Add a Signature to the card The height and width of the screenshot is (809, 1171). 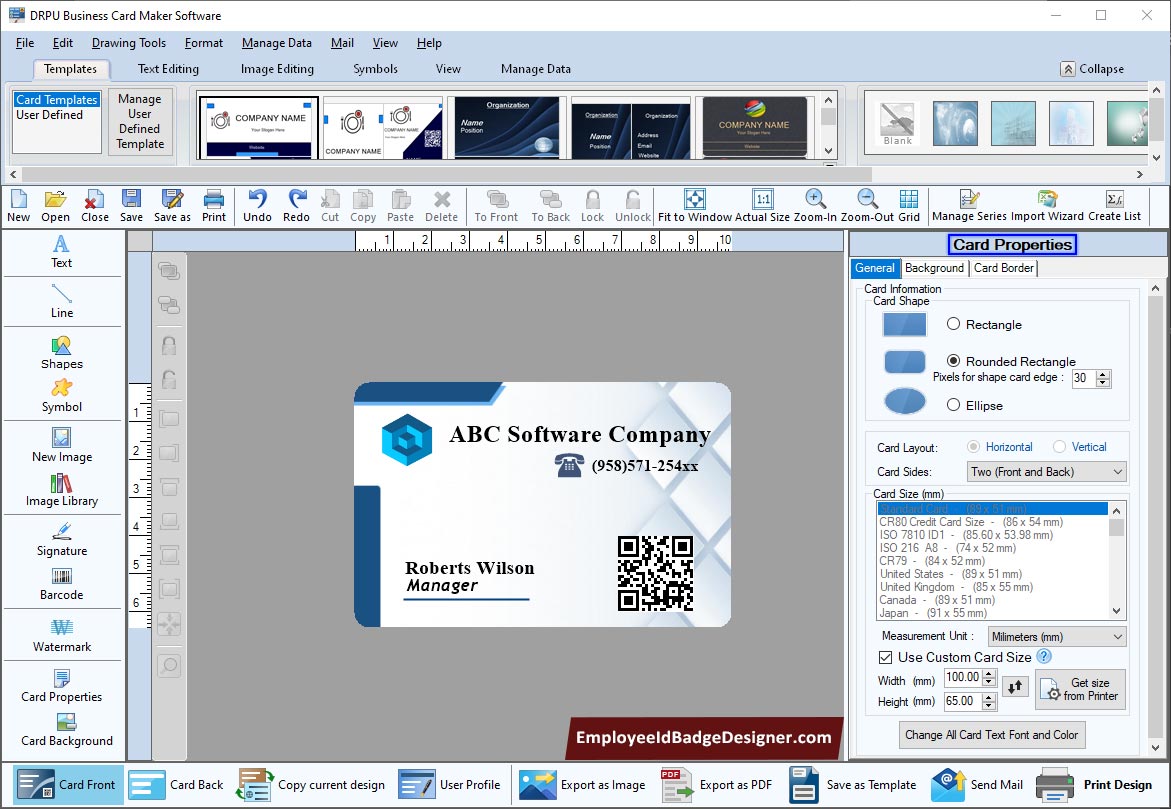[x=61, y=540]
